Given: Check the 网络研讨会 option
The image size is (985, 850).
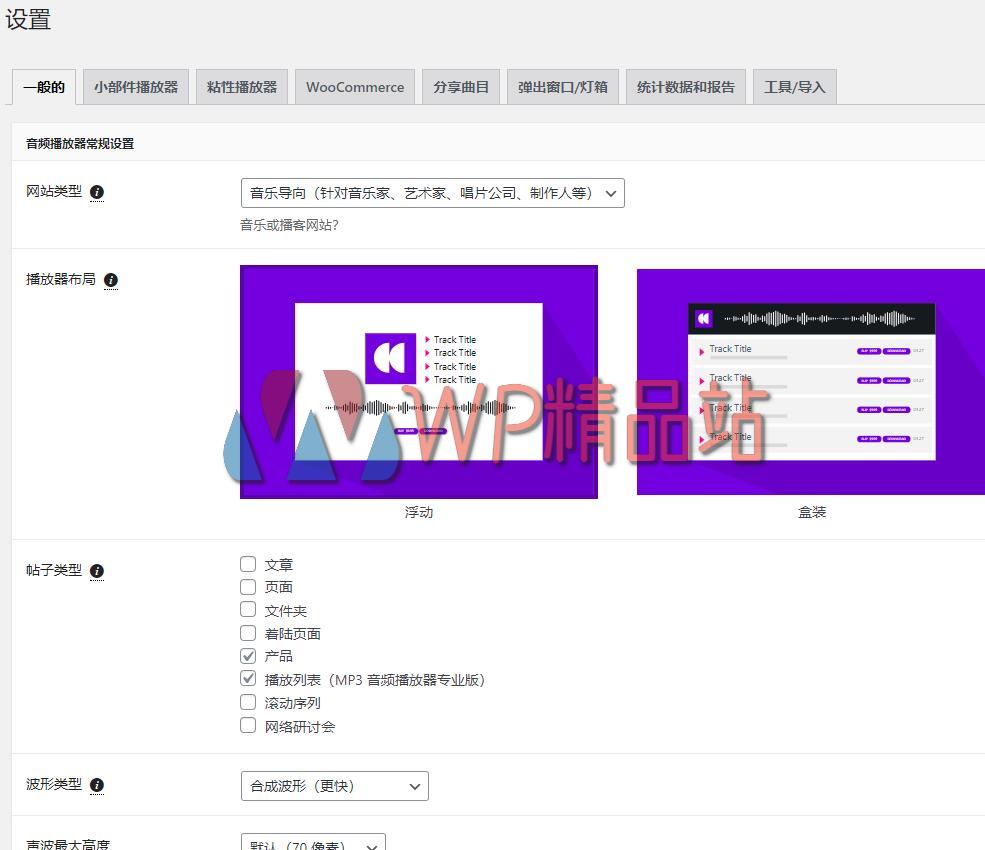Looking at the screenshot, I should click(x=247, y=725).
